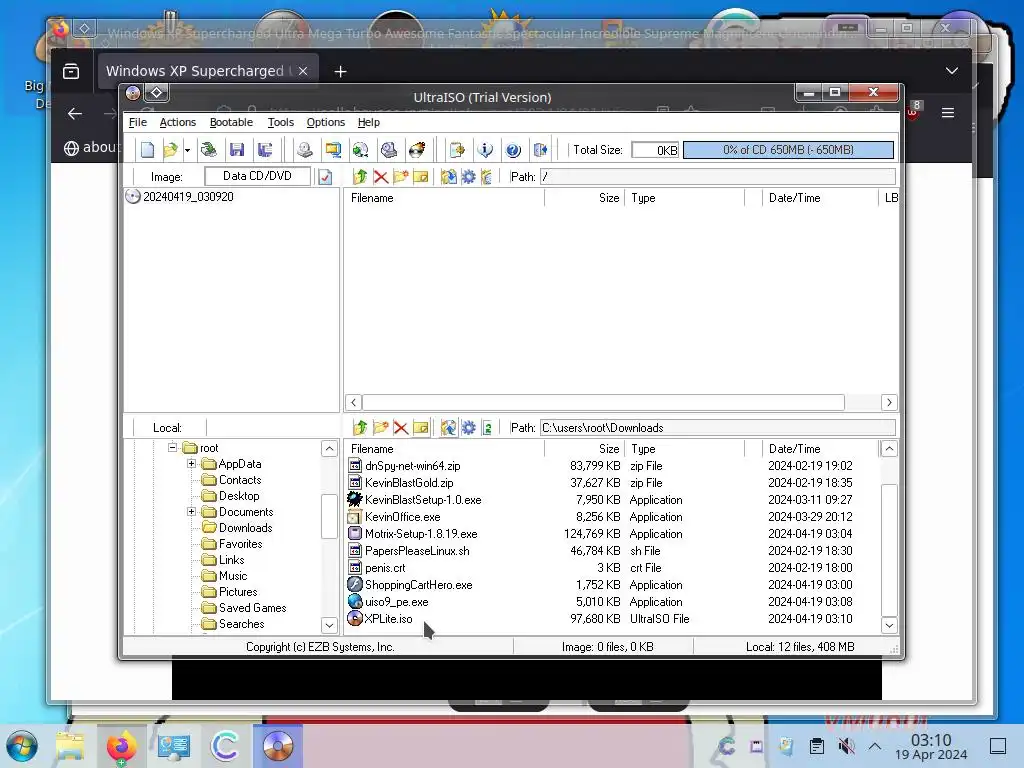Image resolution: width=1024 pixels, height=768 pixels.
Task: Click the CD capacity progress bar
Action: pyautogui.click(x=788, y=150)
